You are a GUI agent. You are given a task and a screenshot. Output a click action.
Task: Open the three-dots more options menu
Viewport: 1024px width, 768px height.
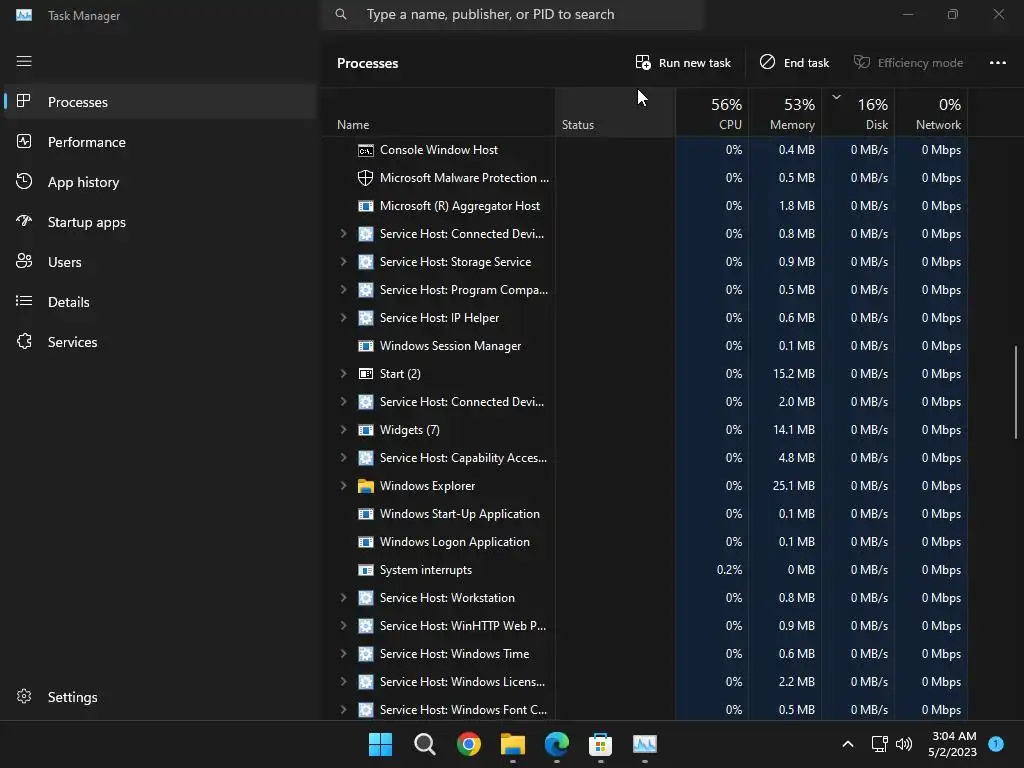pos(998,63)
